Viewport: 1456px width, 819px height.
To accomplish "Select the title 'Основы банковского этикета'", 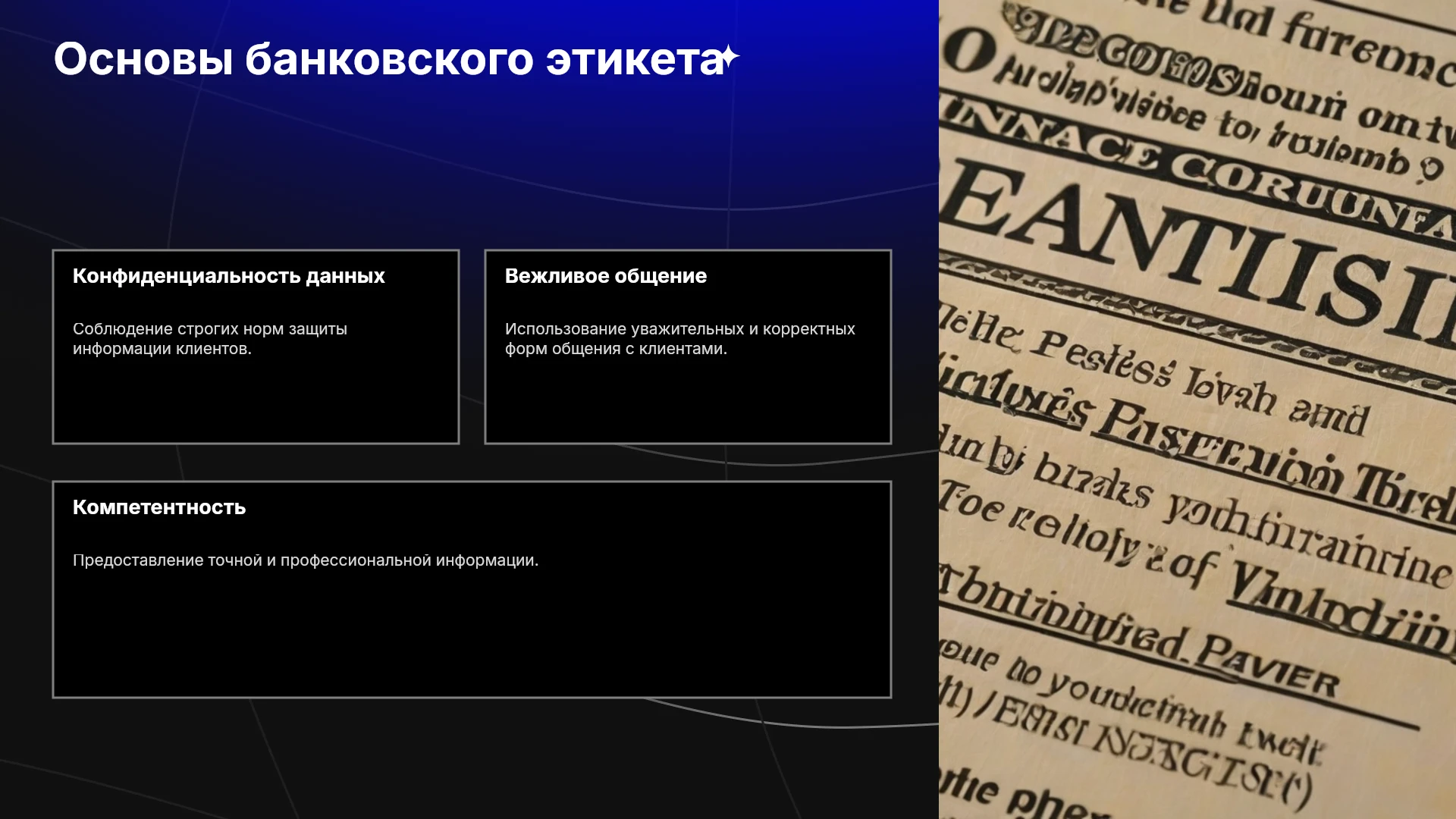I will click(388, 59).
